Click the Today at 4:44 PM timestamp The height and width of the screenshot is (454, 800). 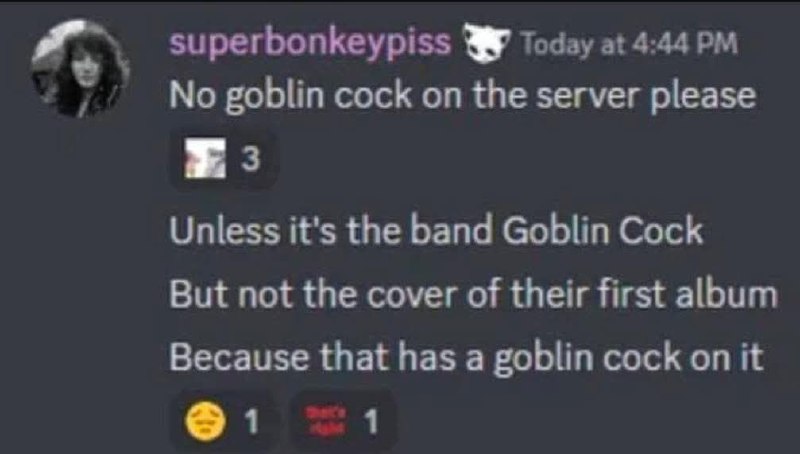tap(629, 44)
